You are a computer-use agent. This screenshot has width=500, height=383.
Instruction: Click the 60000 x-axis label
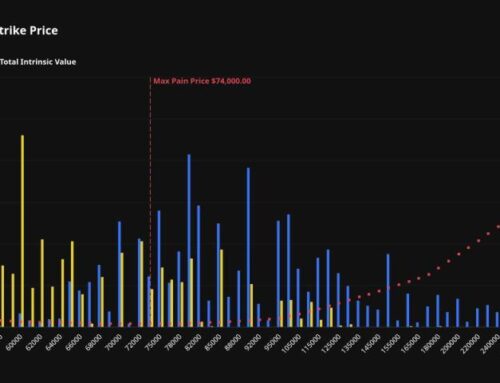14,342
